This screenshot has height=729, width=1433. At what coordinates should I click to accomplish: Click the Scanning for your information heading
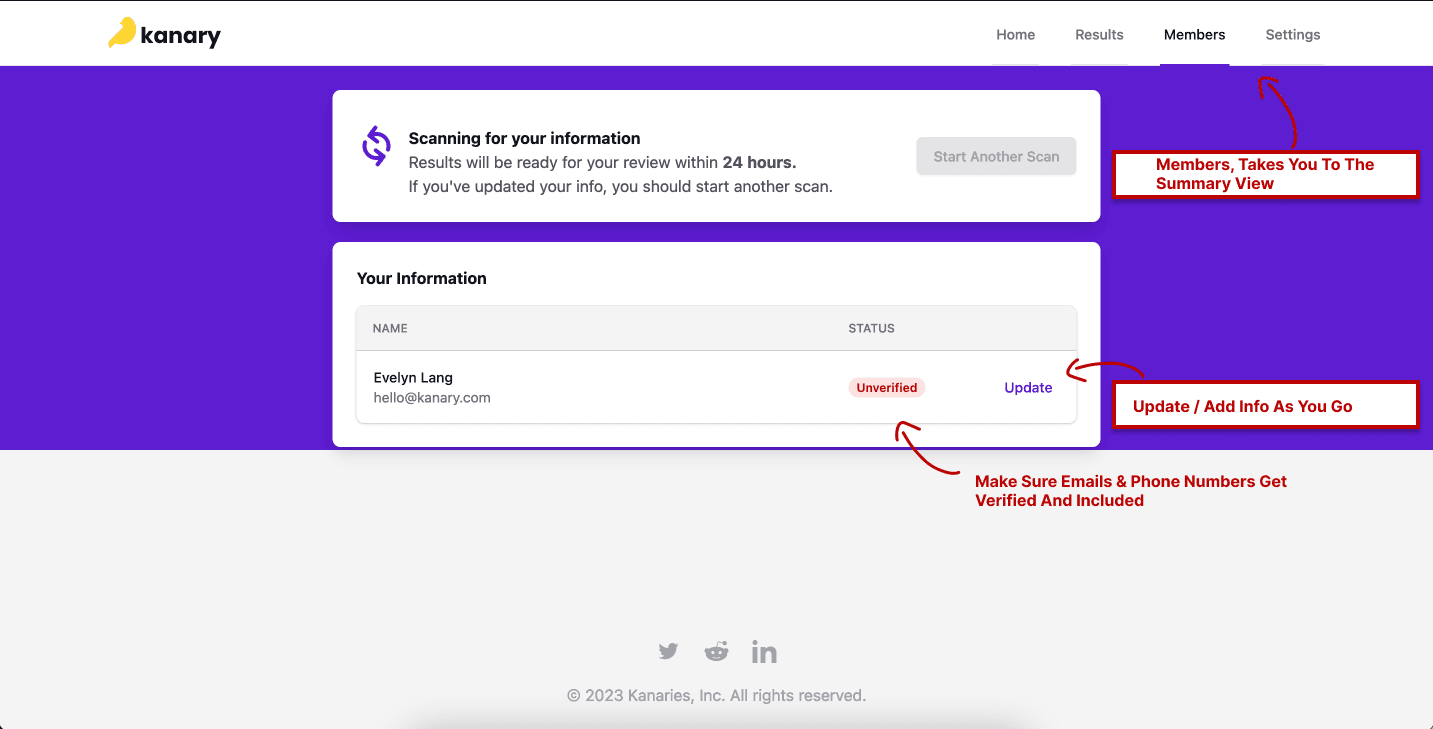(x=524, y=139)
